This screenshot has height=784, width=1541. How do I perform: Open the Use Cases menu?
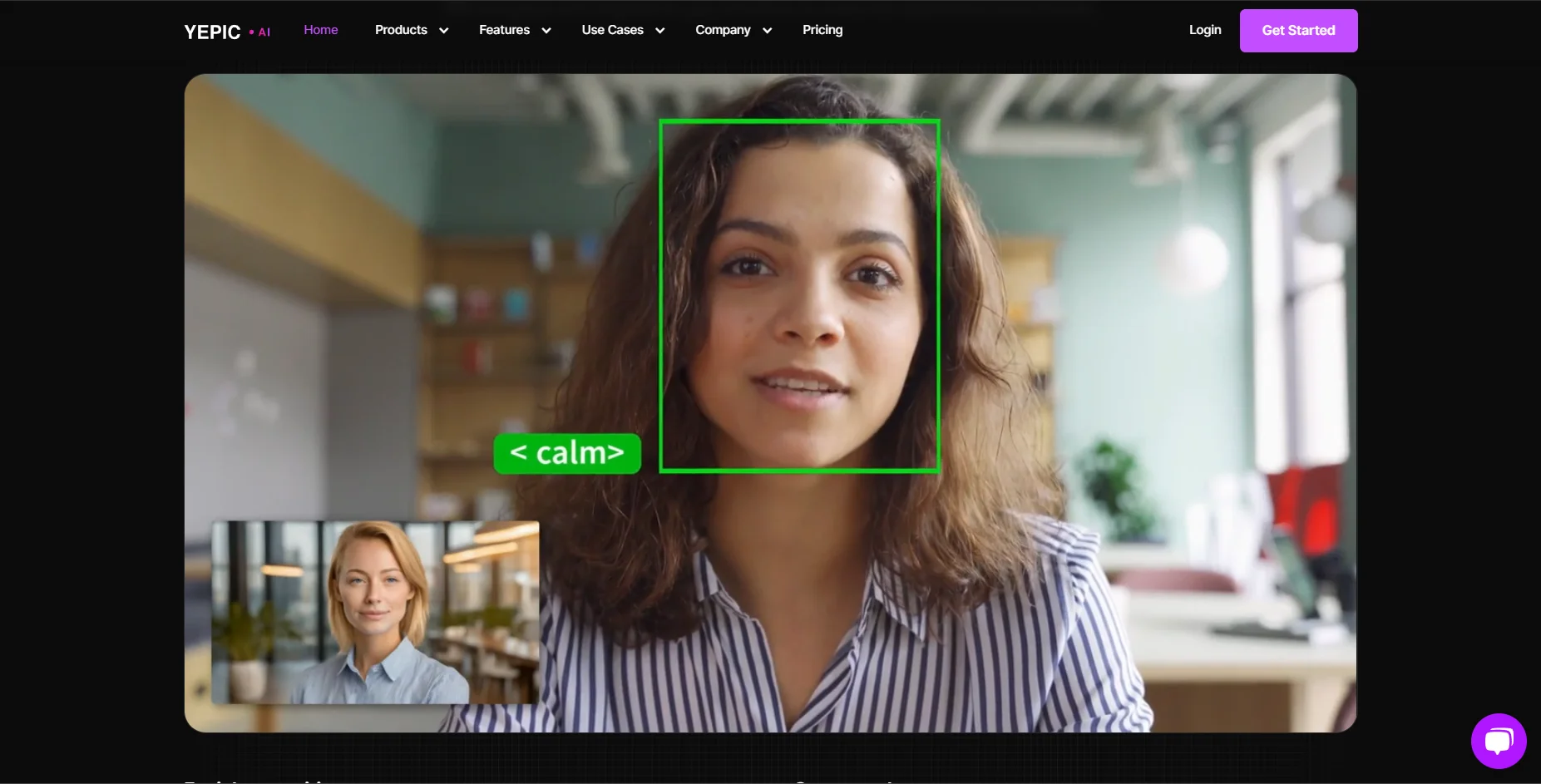point(612,30)
